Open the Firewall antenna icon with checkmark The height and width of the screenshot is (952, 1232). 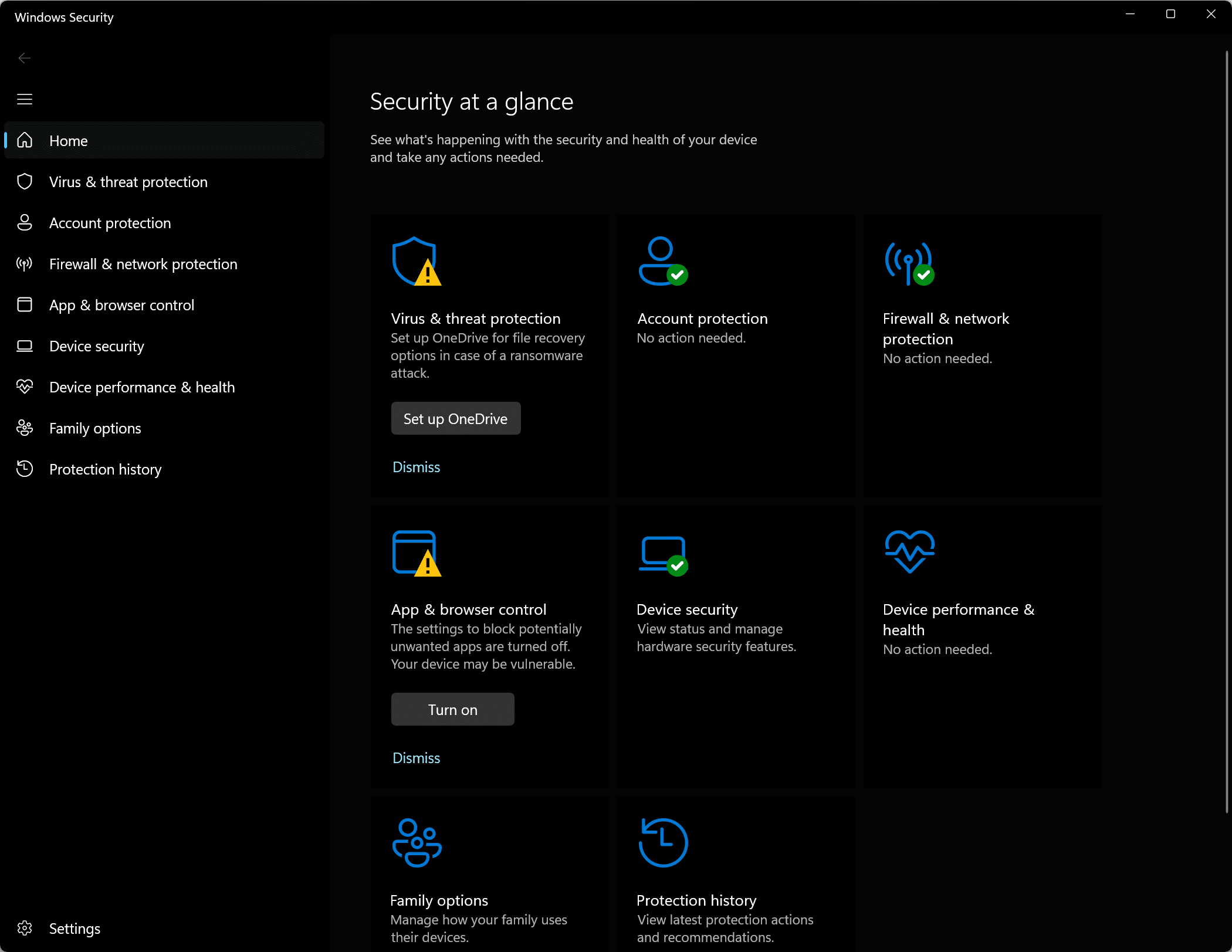[909, 263]
